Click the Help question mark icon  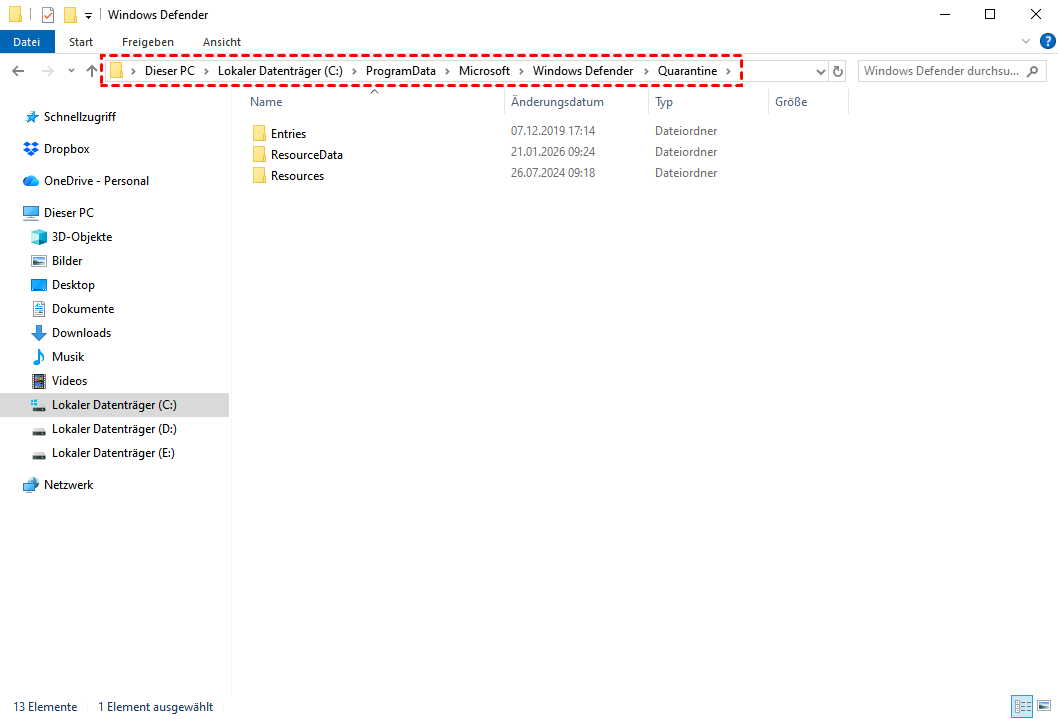click(1048, 41)
